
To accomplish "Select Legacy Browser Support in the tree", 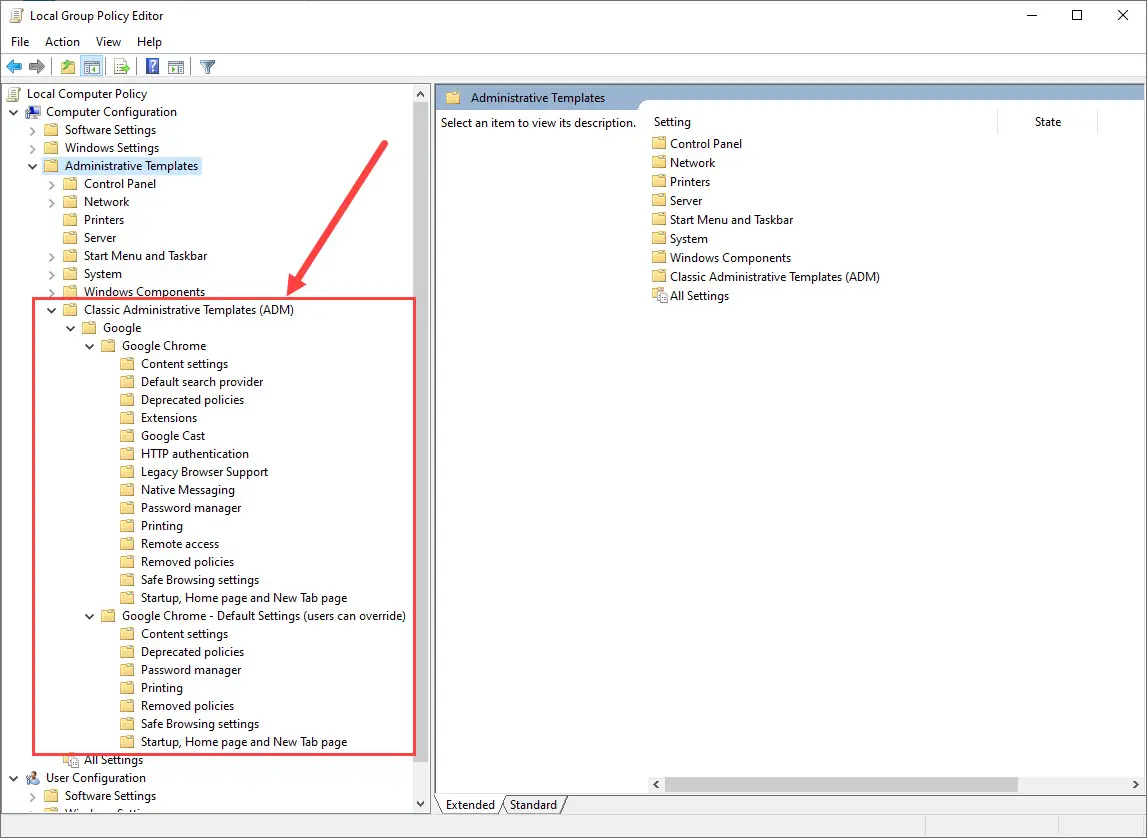I will point(204,472).
